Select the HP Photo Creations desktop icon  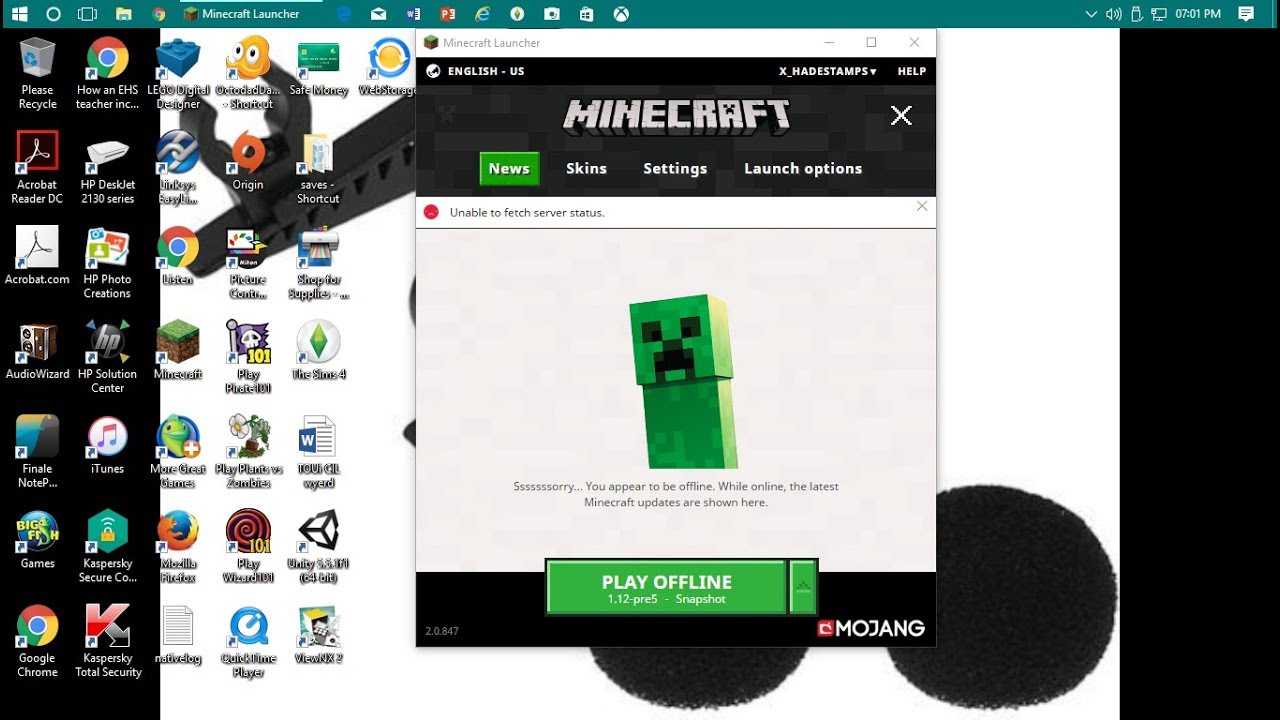point(107,263)
